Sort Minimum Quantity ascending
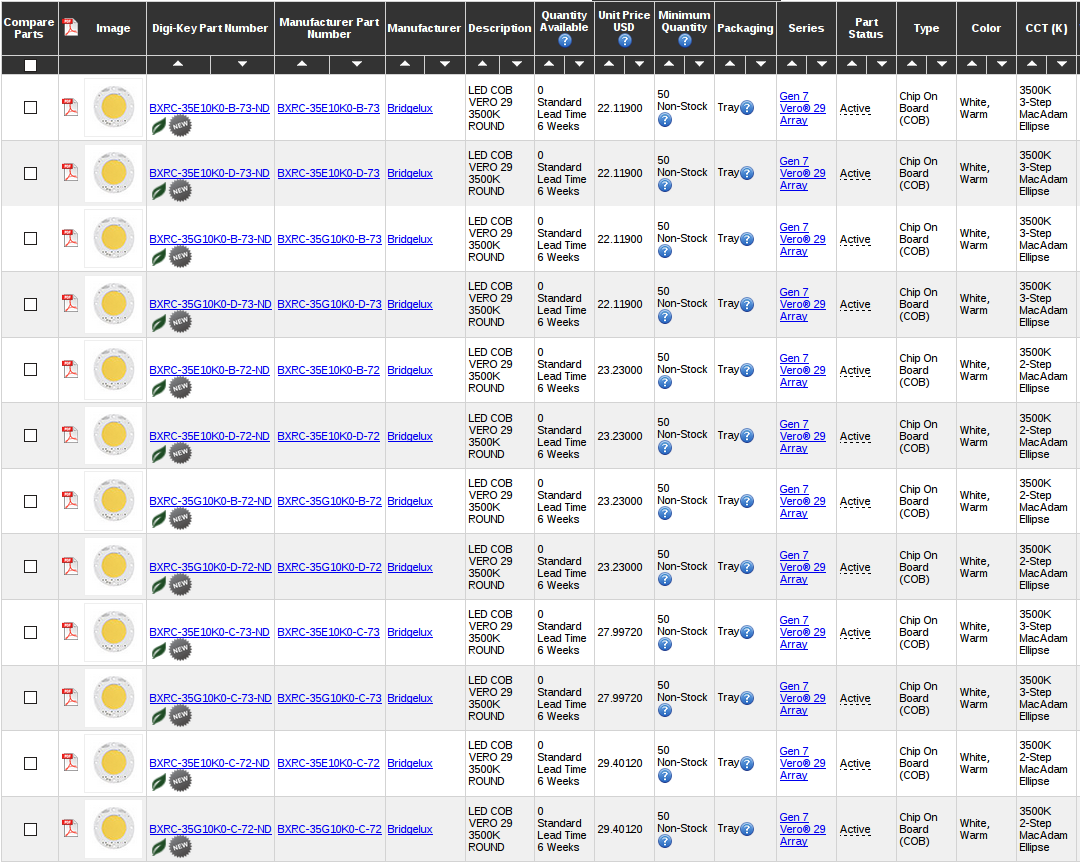Screen dimensions: 1080x864 [x=669, y=64]
